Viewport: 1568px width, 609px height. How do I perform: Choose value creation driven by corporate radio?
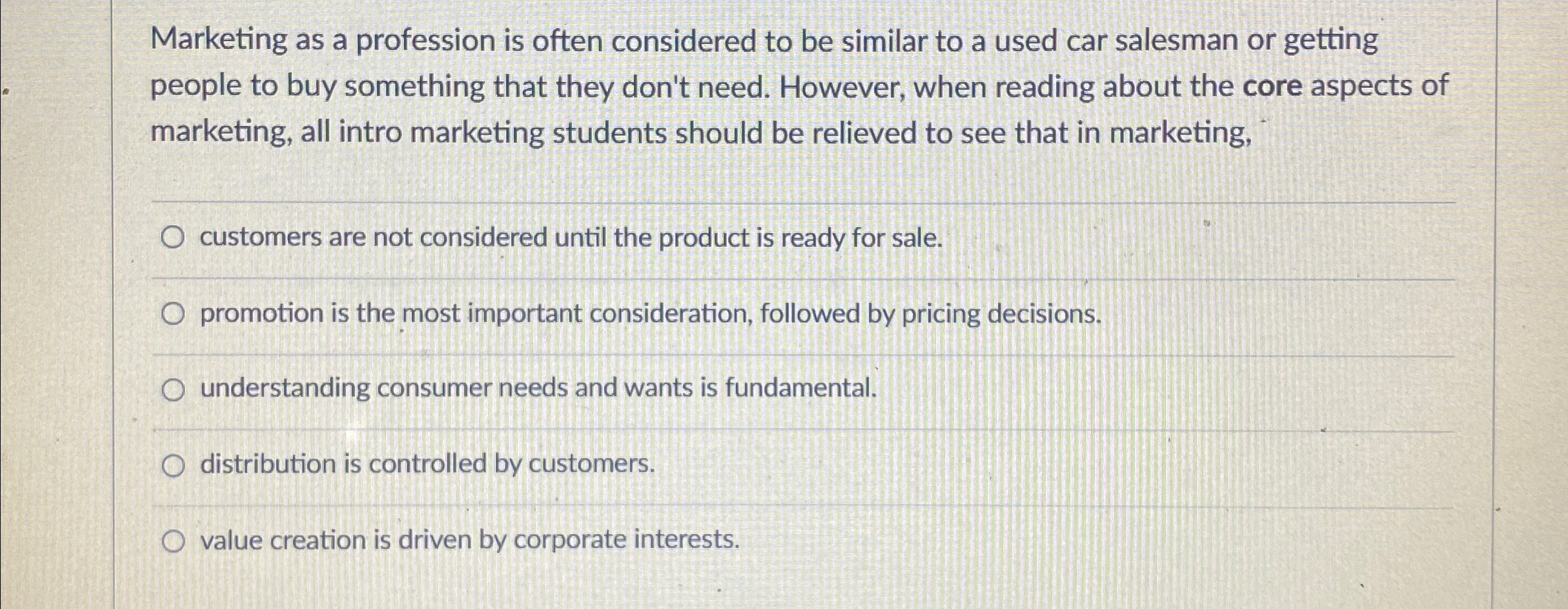point(172,541)
